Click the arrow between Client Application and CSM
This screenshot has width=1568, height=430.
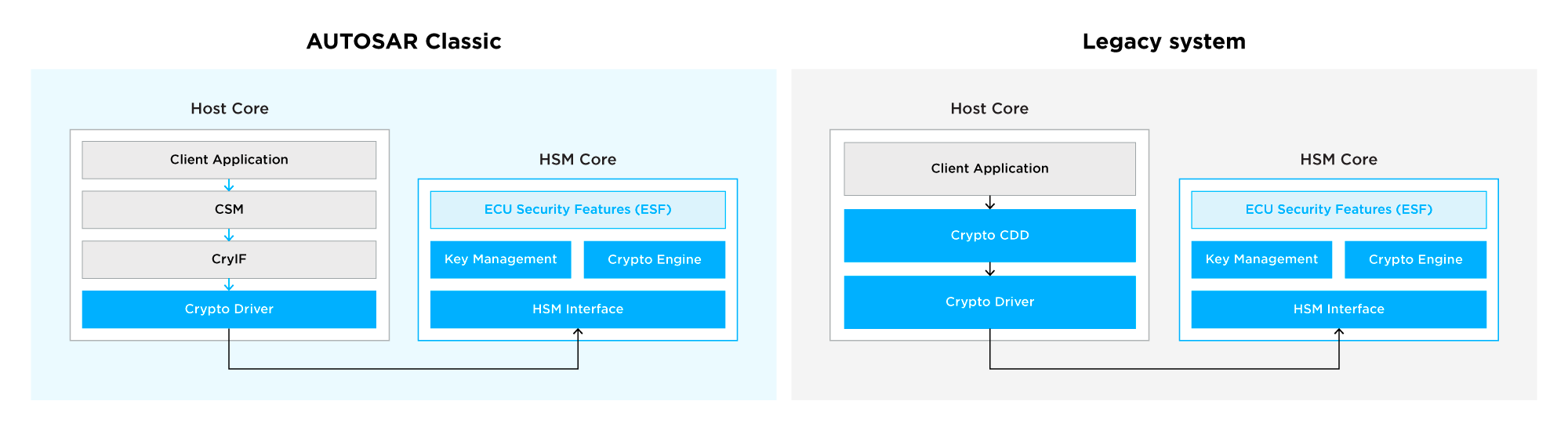pyautogui.click(x=229, y=186)
